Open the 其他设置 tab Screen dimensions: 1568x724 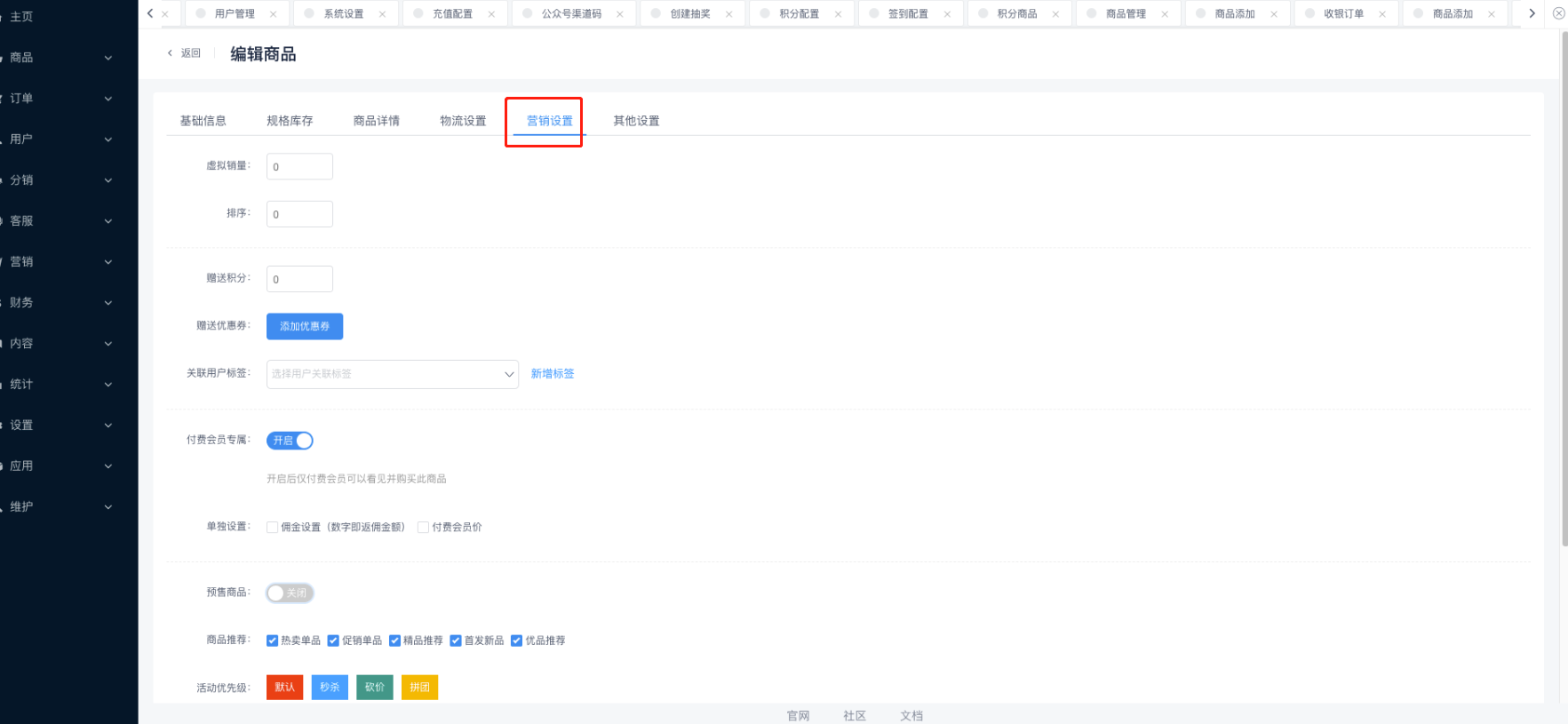tap(636, 121)
